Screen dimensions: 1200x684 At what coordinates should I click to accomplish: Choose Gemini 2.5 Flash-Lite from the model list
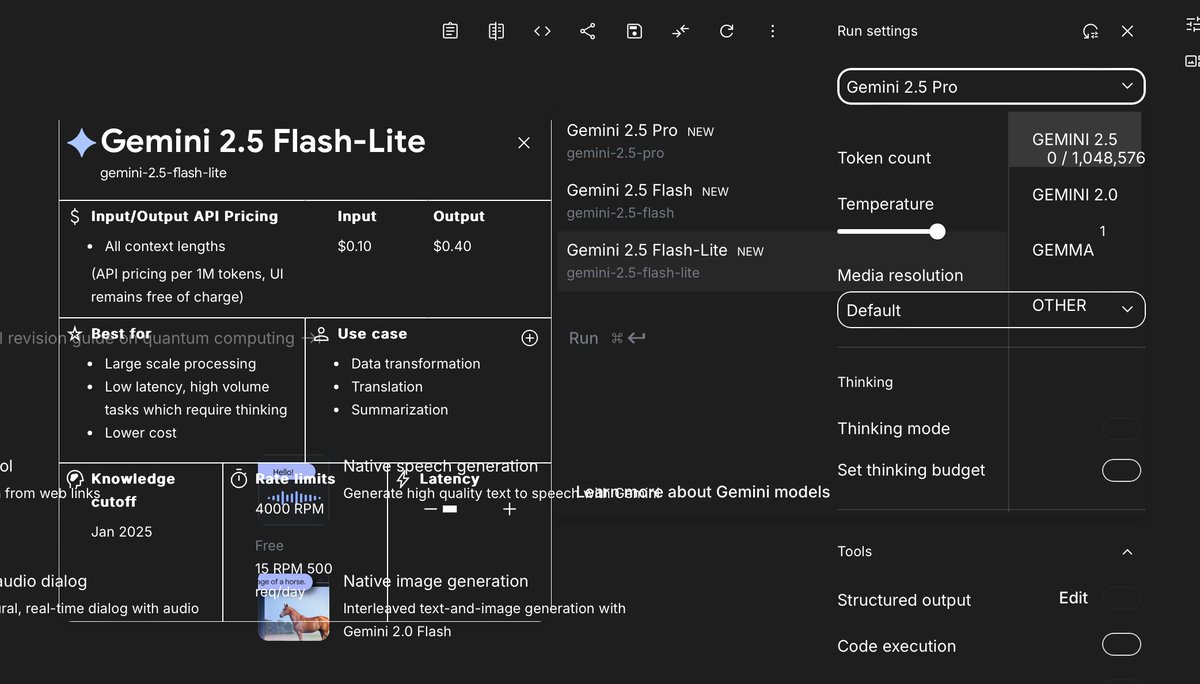pos(781,261)
